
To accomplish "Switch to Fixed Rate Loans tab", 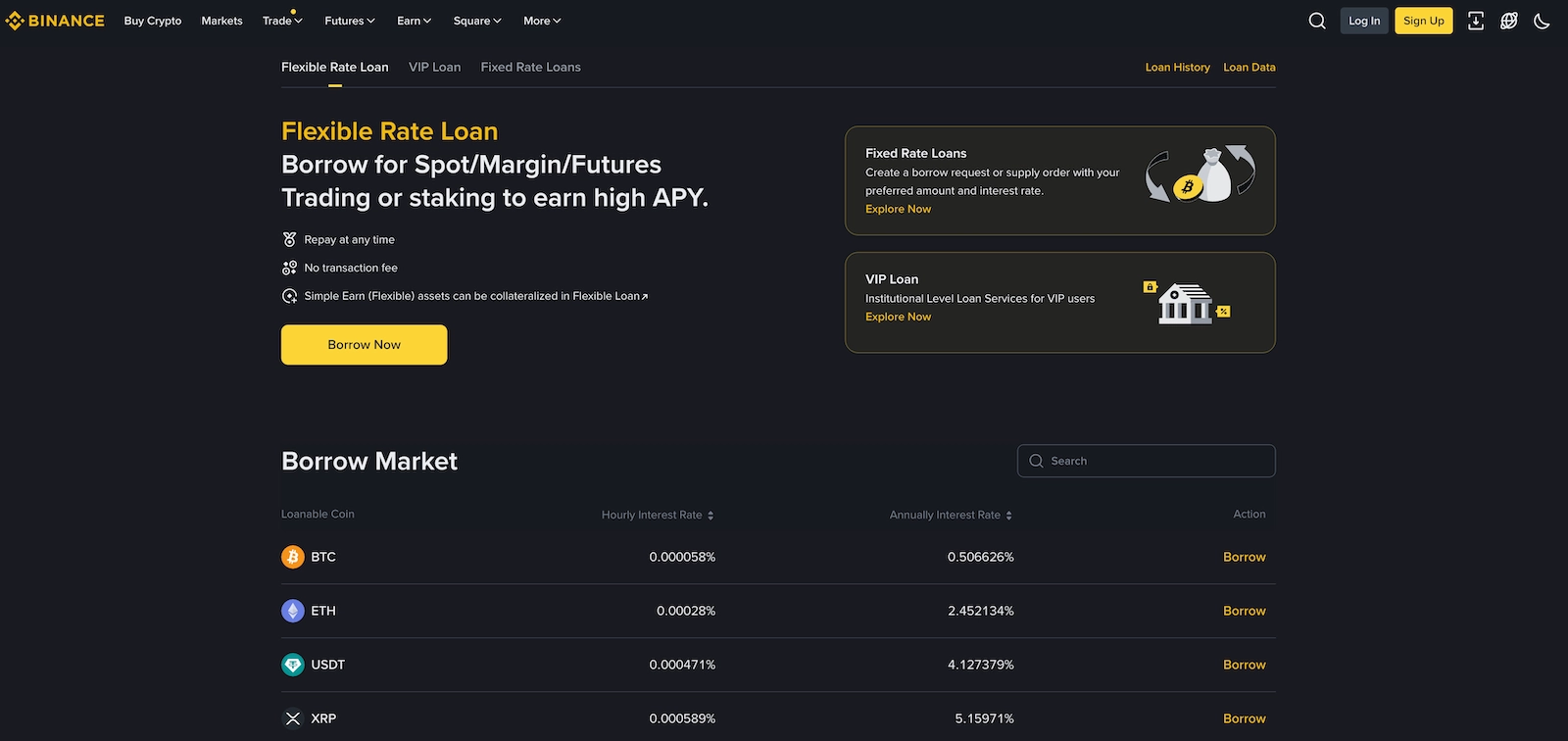I will [x=530, y=67].
